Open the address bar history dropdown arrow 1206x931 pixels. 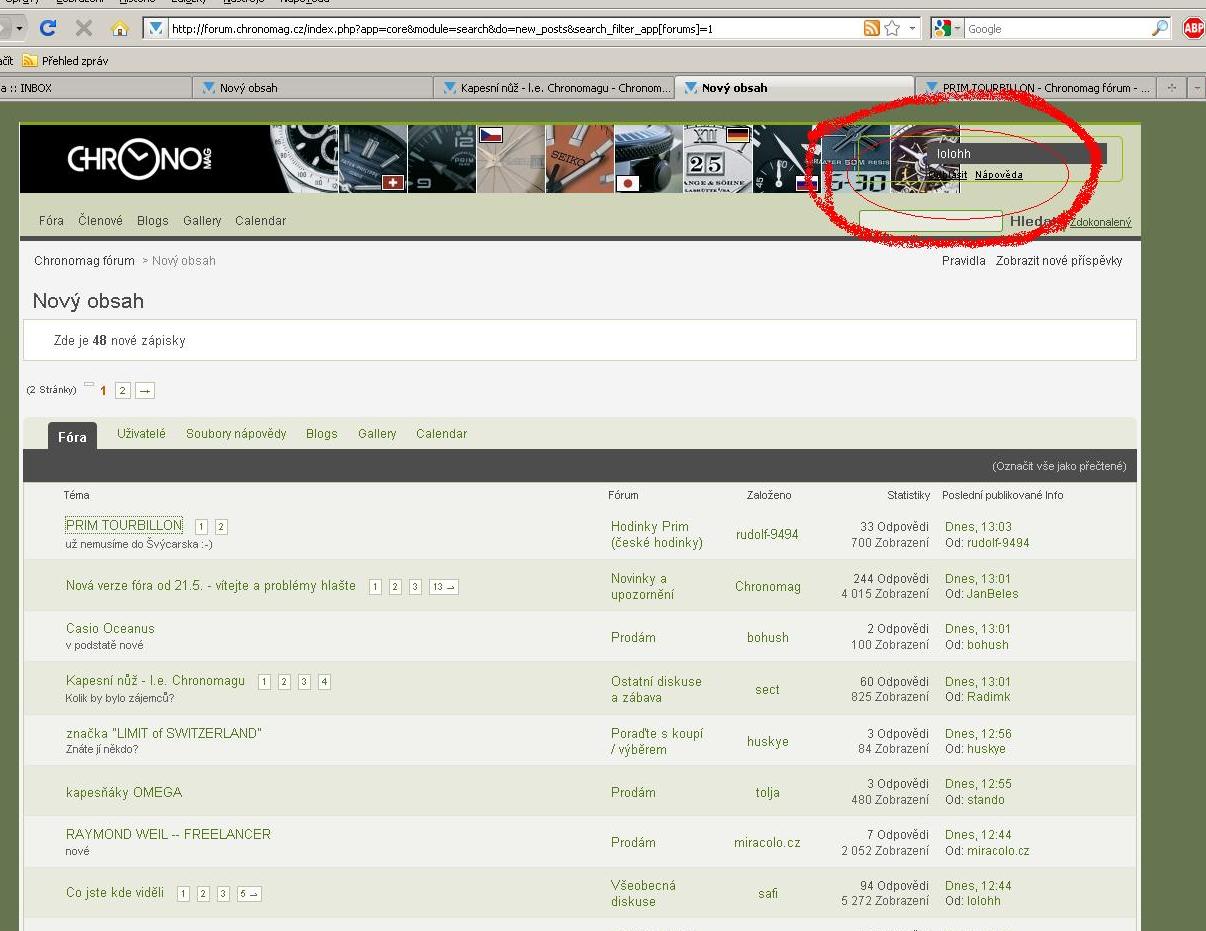[912, 29]
